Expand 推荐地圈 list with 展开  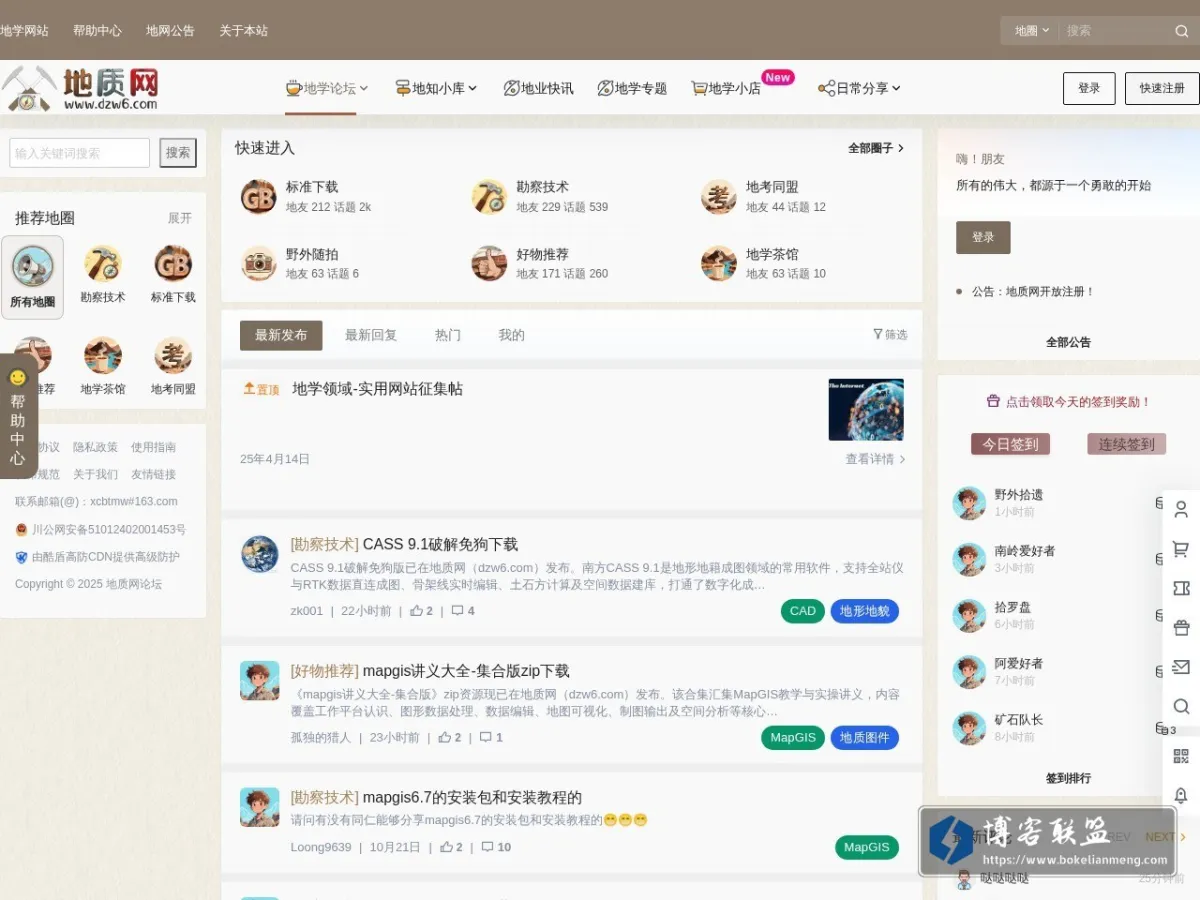click(x=180, y=218)
